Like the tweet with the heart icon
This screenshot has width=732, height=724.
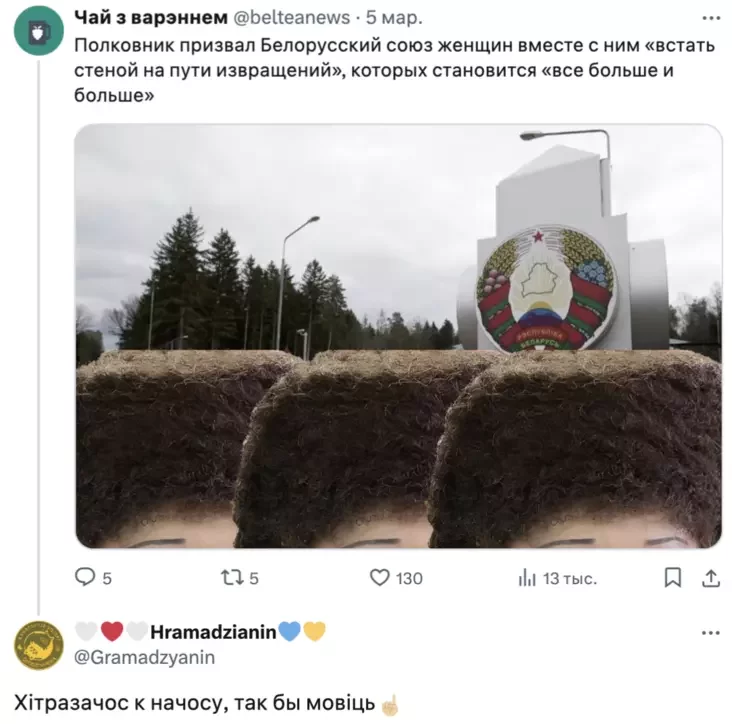380,578
